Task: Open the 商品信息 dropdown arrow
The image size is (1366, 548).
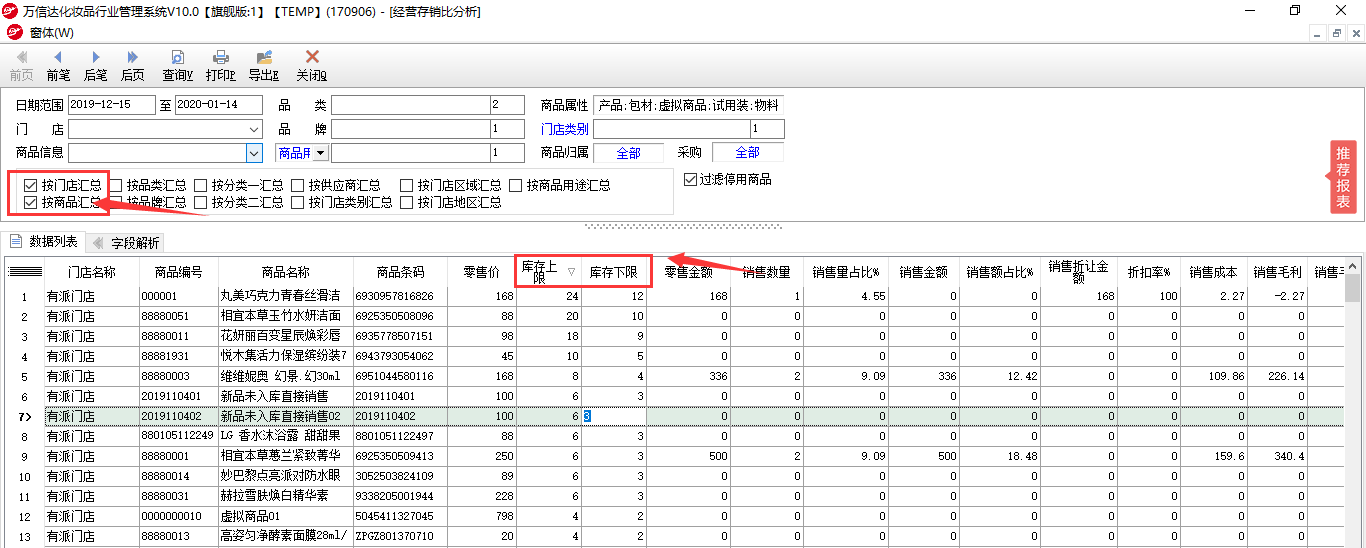Action: (254, 153)
